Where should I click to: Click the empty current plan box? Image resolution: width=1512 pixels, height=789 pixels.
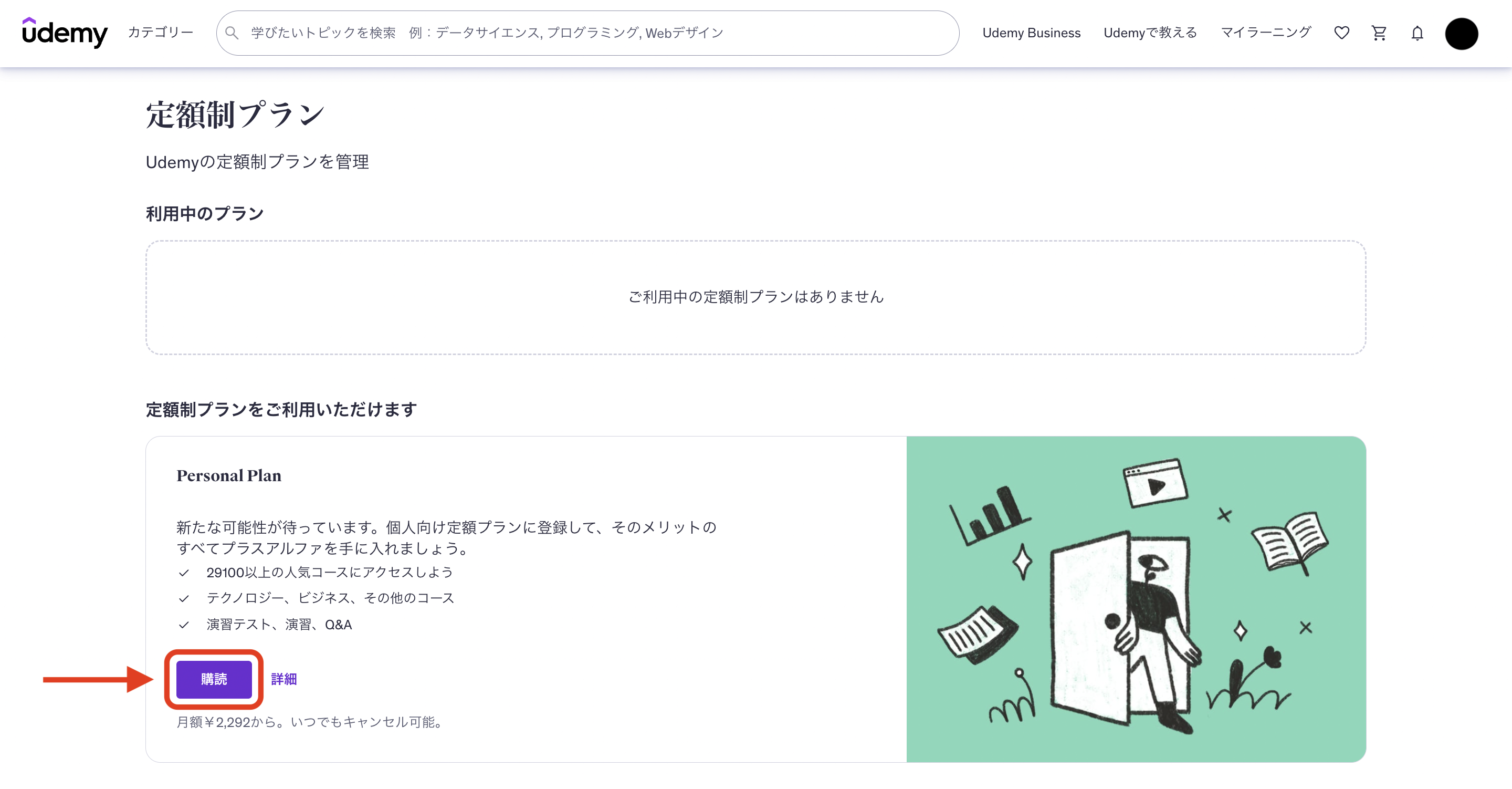click(x=755, y=297)
